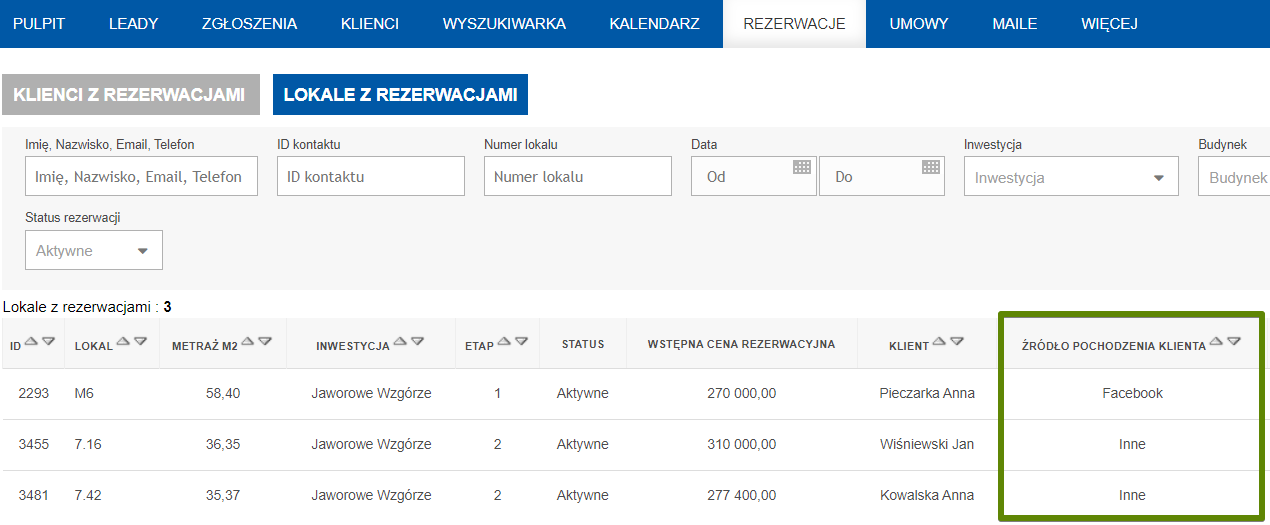Click metraż value 36,35
Image resolution: width=1270 pixels, height=525 pixels.
(223, 444)
